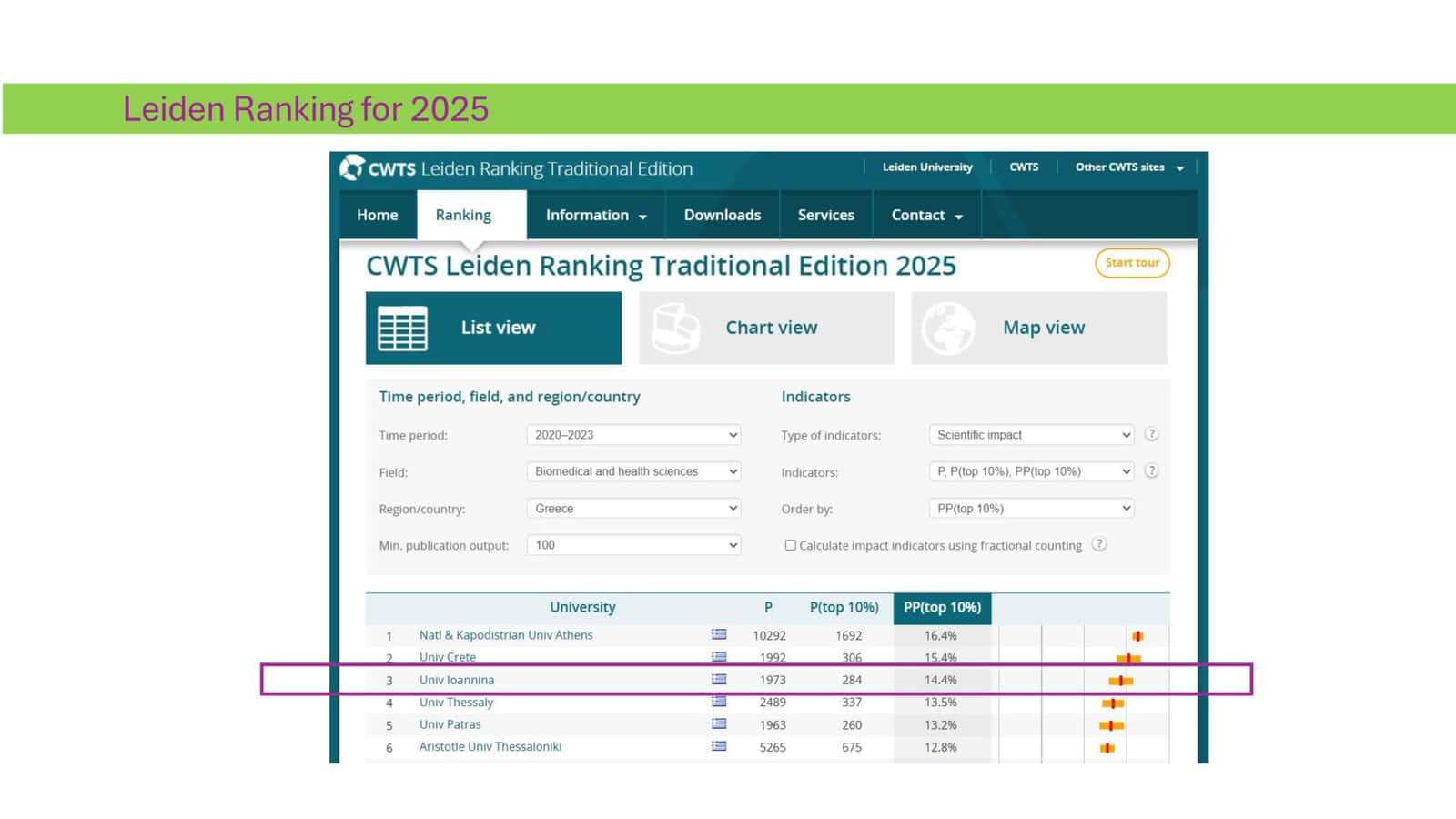Click Greek flag icon for Univ Ioannina

(x=719, y=679)
